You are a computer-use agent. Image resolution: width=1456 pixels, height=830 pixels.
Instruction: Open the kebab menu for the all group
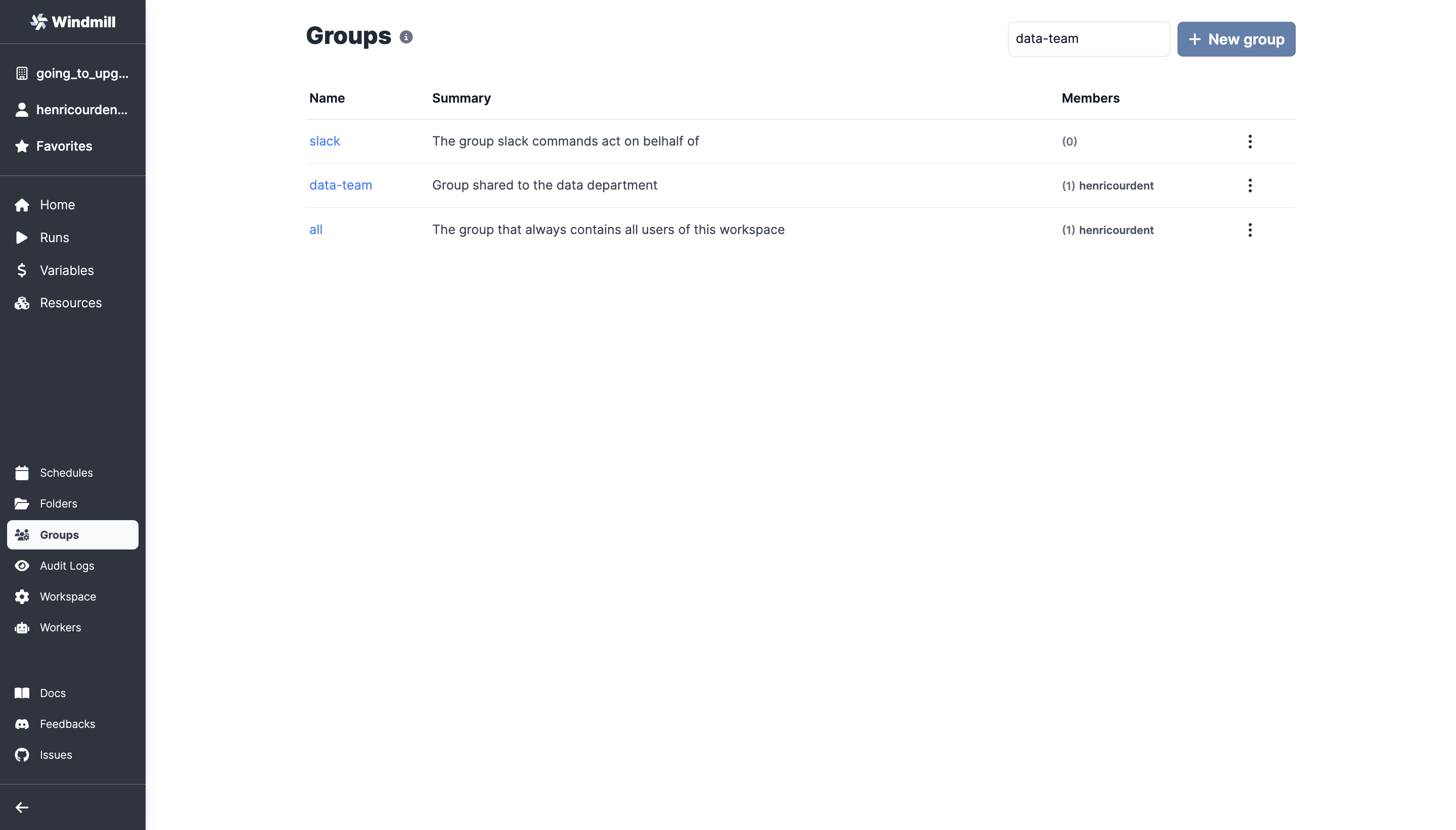click(x=1249, y=229)
